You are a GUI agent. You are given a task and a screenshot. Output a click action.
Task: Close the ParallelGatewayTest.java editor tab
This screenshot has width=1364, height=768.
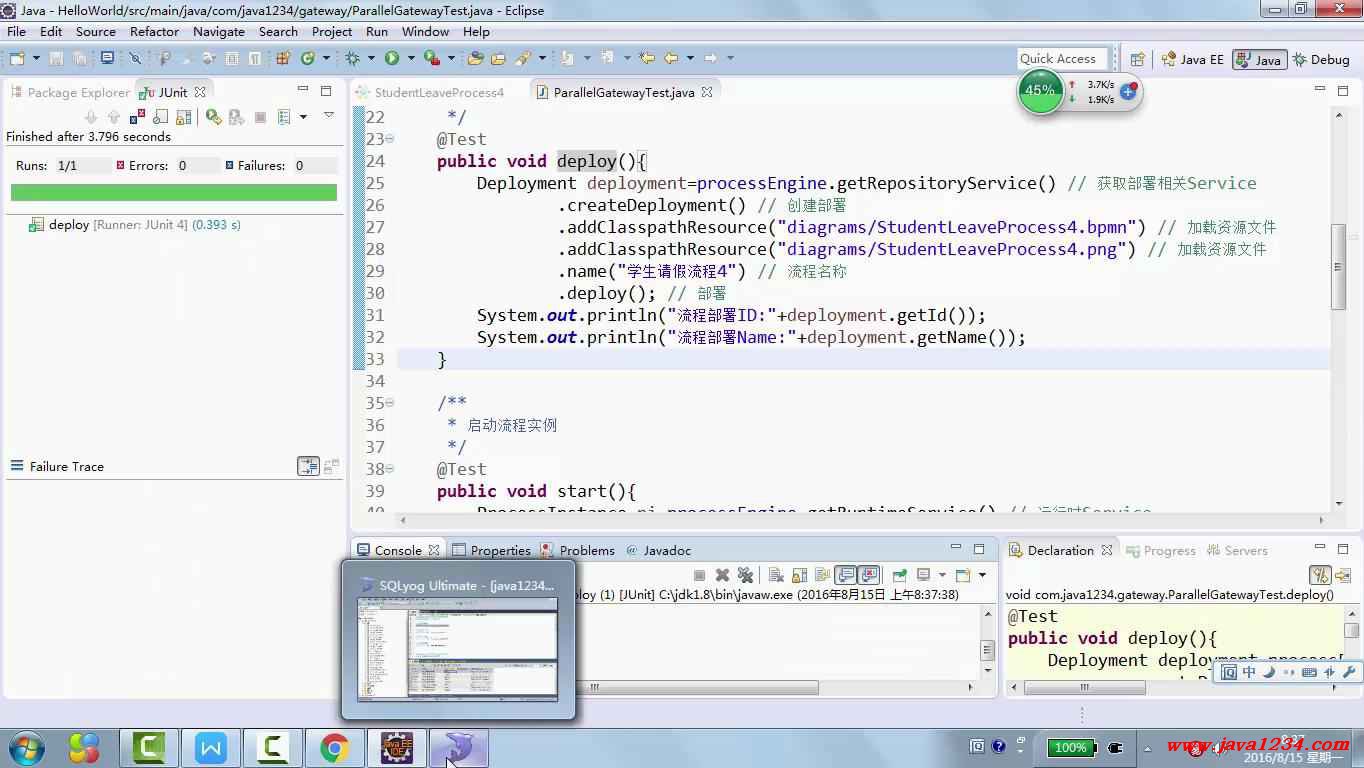point(706,92)
